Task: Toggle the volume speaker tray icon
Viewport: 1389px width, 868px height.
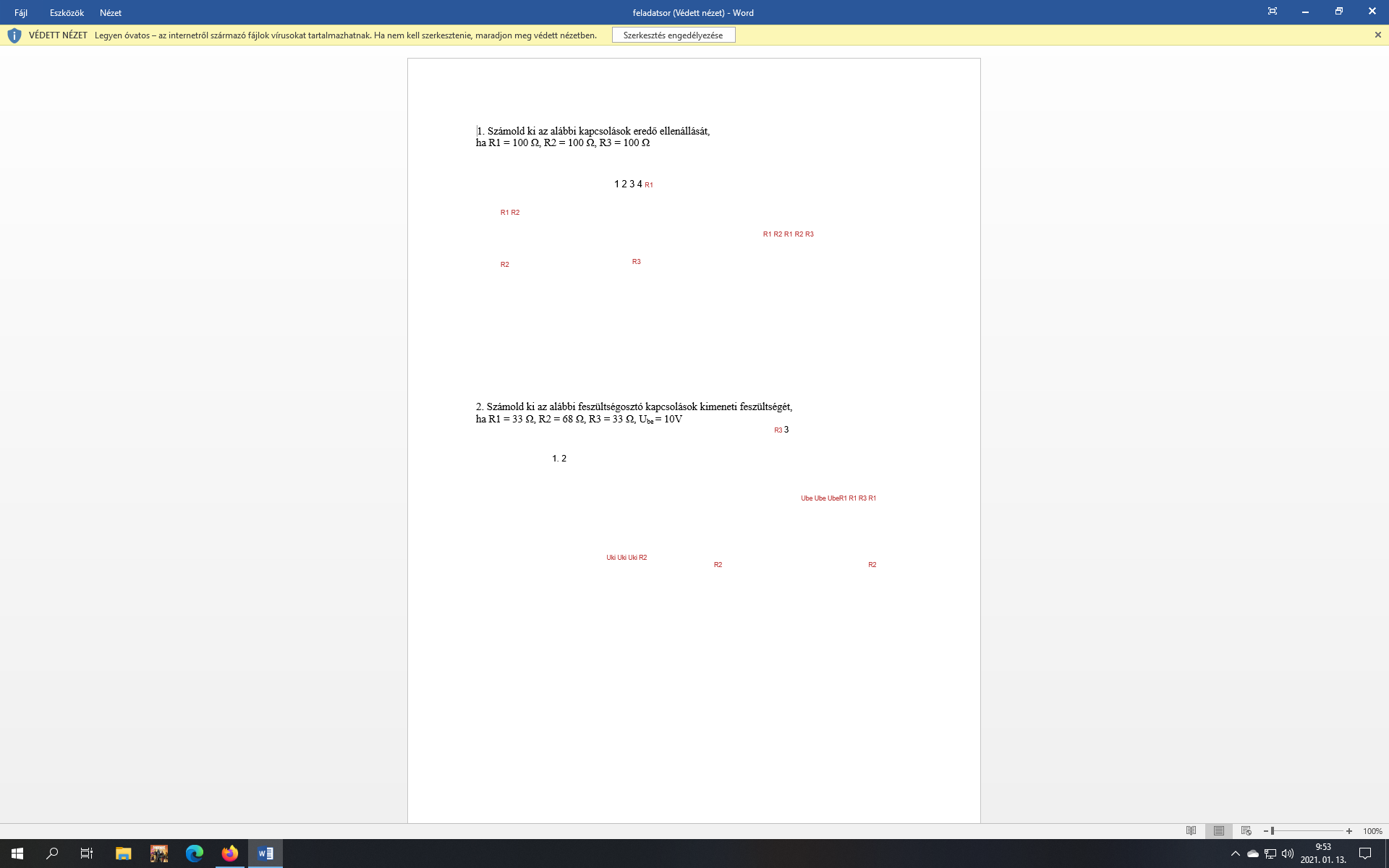Action: click(1287, 854)
